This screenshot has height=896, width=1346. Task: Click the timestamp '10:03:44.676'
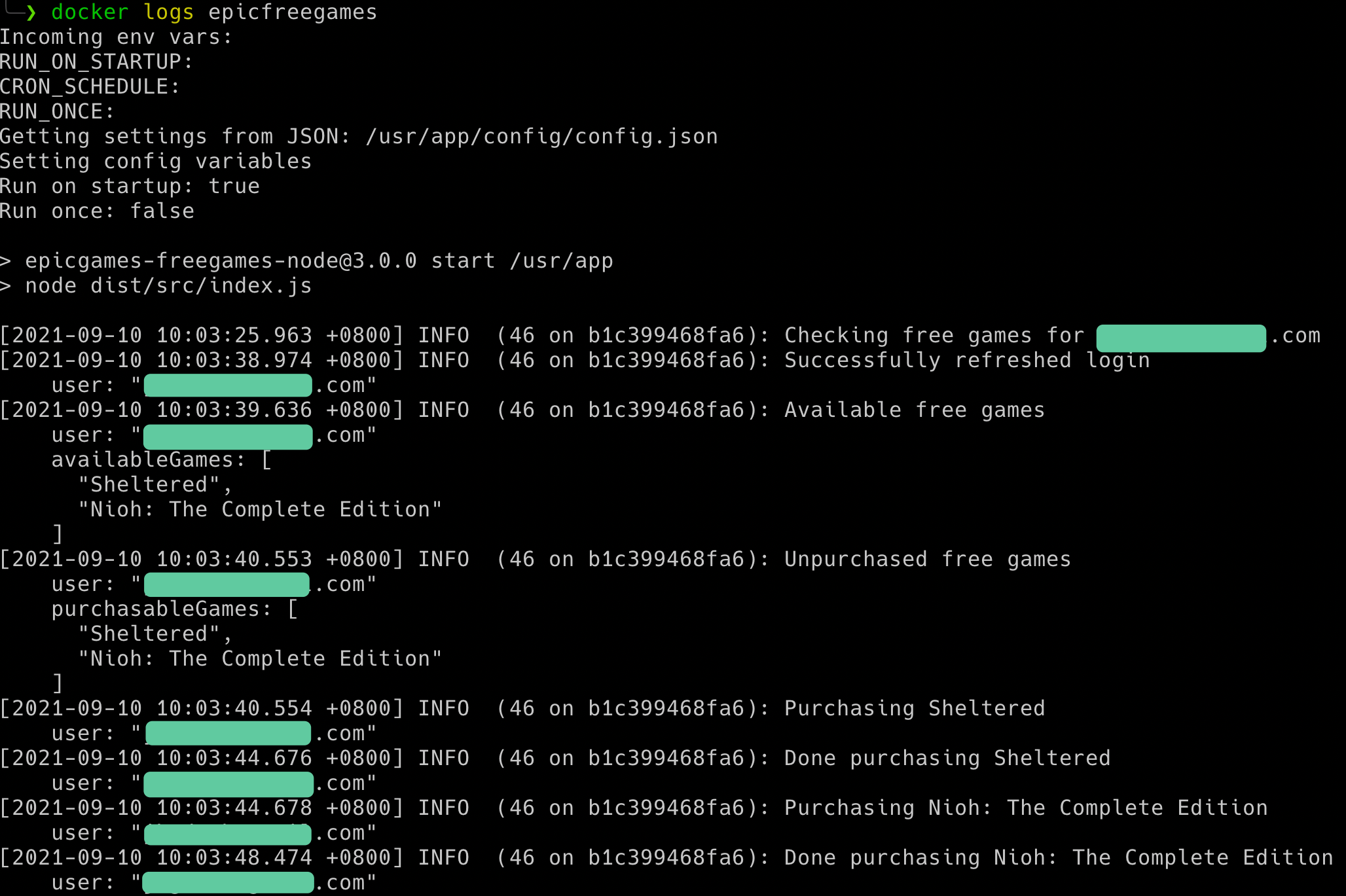(234, 759)
